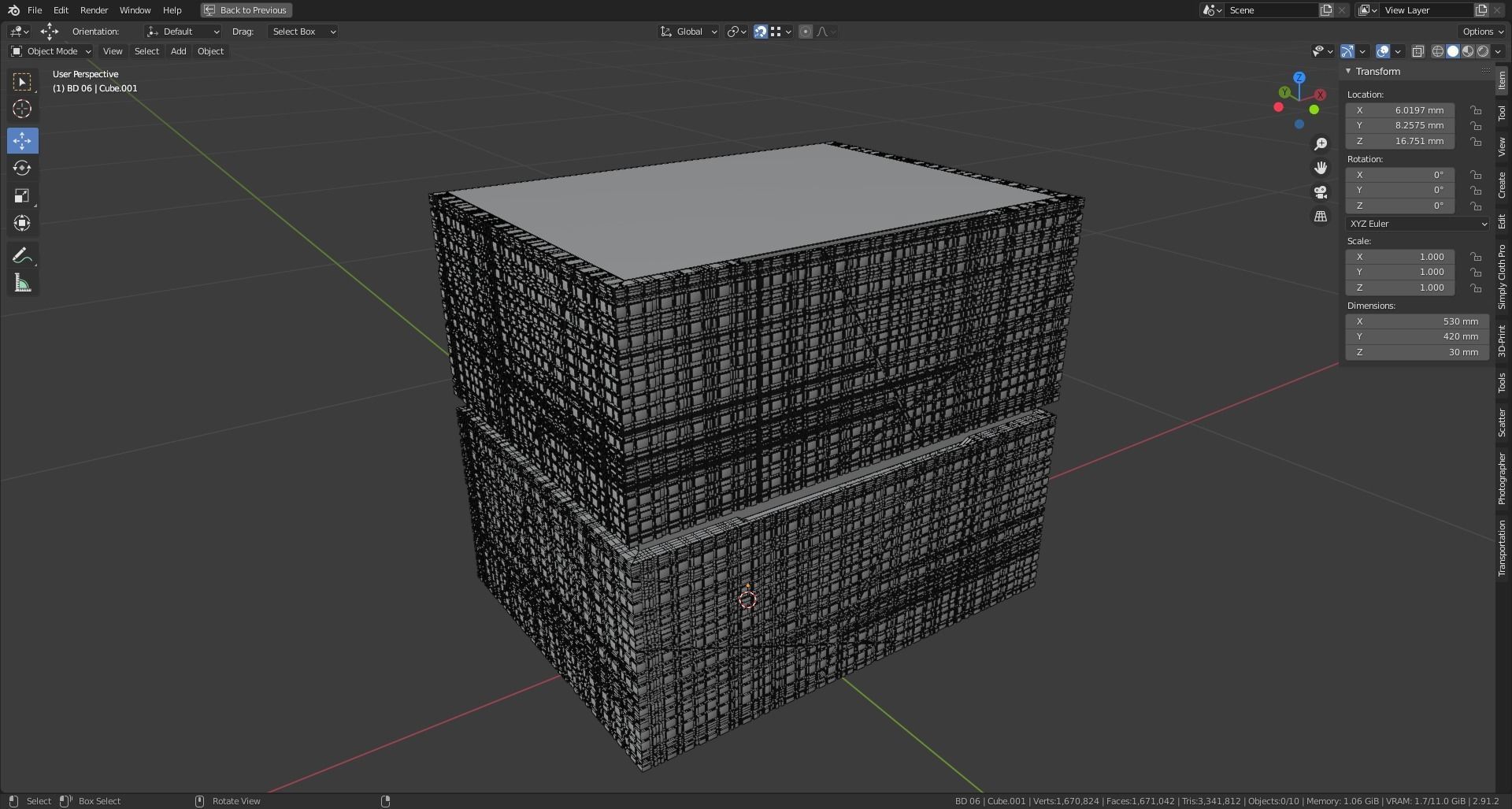The height and width of the screenshot is (809, 1512).
Task: Switch to Wireframe viewport shading
Action: [1438, 51]
